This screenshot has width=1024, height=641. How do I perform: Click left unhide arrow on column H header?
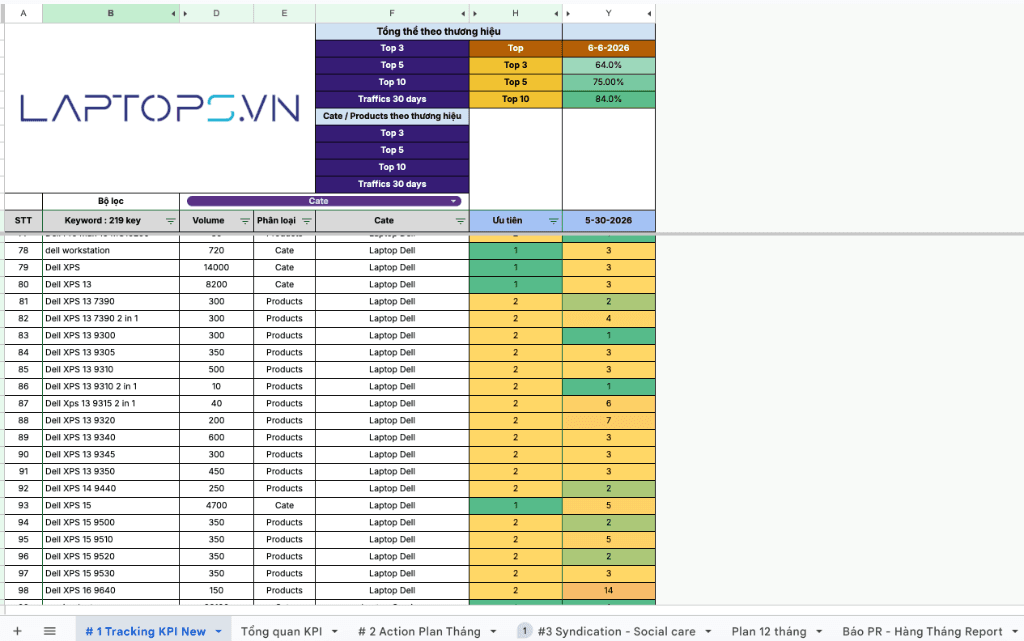tap(475, 13)
